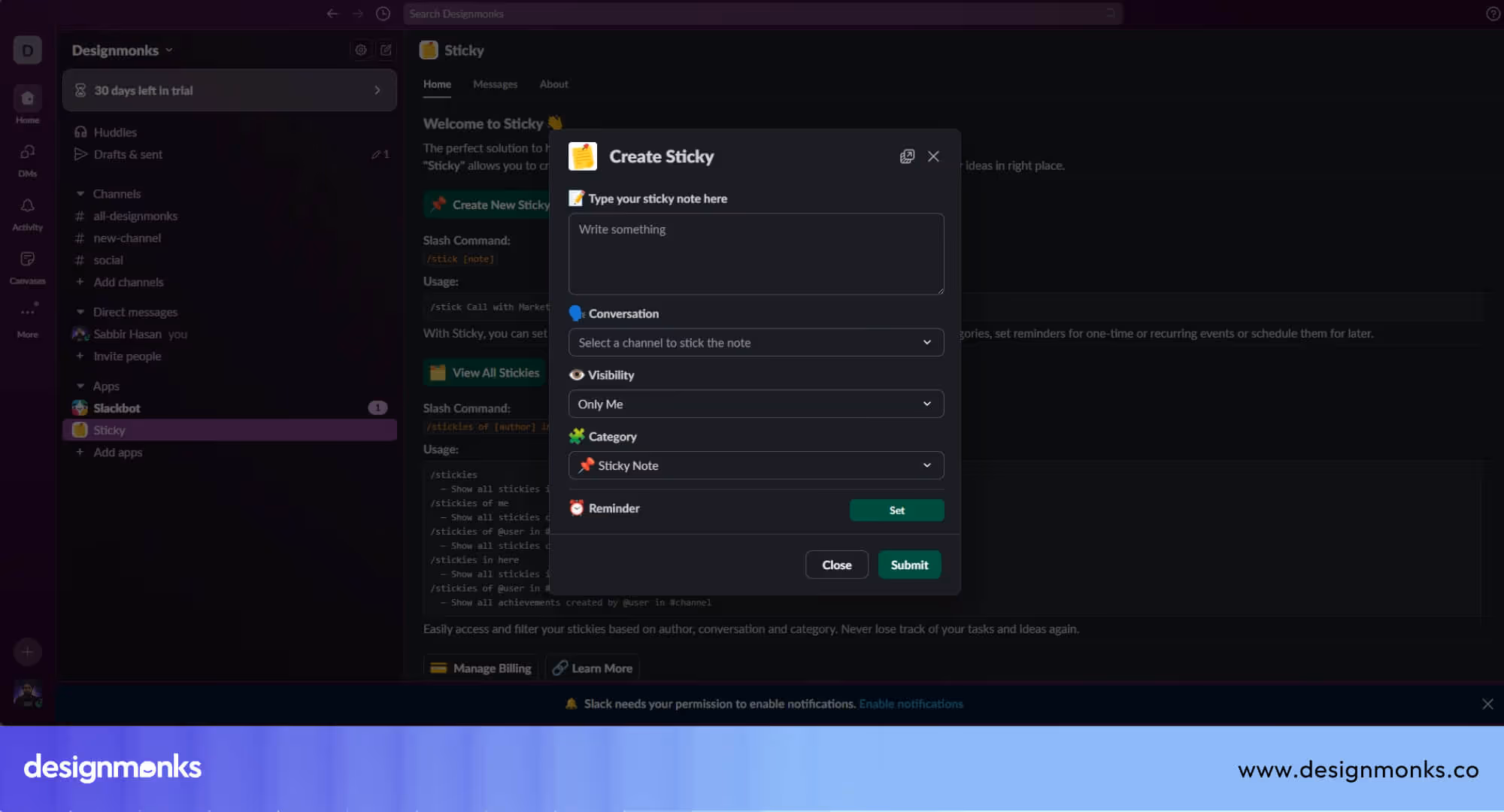
Task: Switch to the Messages tab
Action: pos(495,84)
